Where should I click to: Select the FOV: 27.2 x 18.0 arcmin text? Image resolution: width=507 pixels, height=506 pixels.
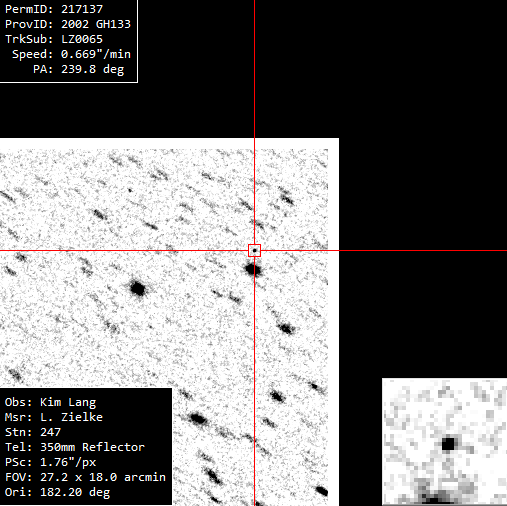pos(85,477)
